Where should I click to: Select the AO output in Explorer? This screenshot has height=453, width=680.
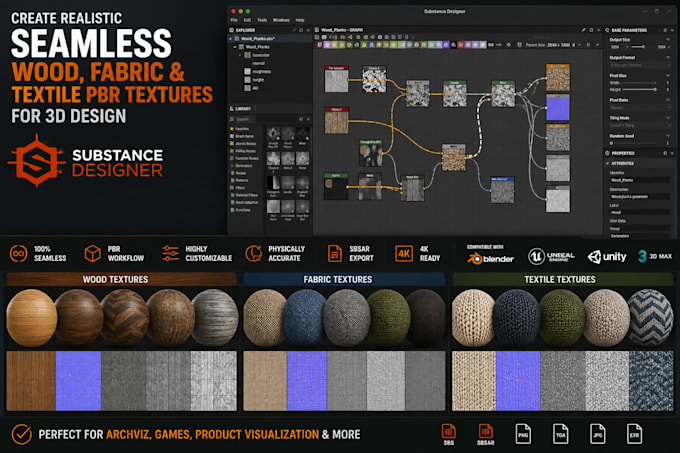[x=252, y=88]
